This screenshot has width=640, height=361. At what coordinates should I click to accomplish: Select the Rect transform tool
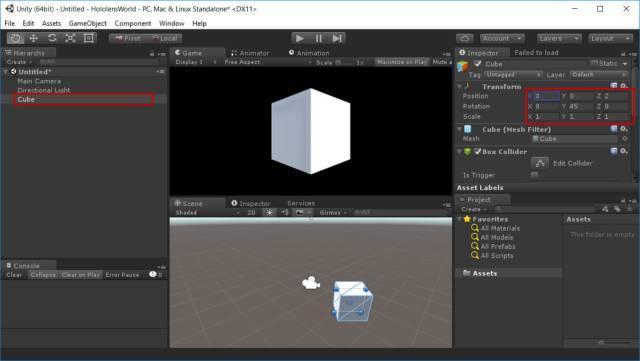point(88,38)
